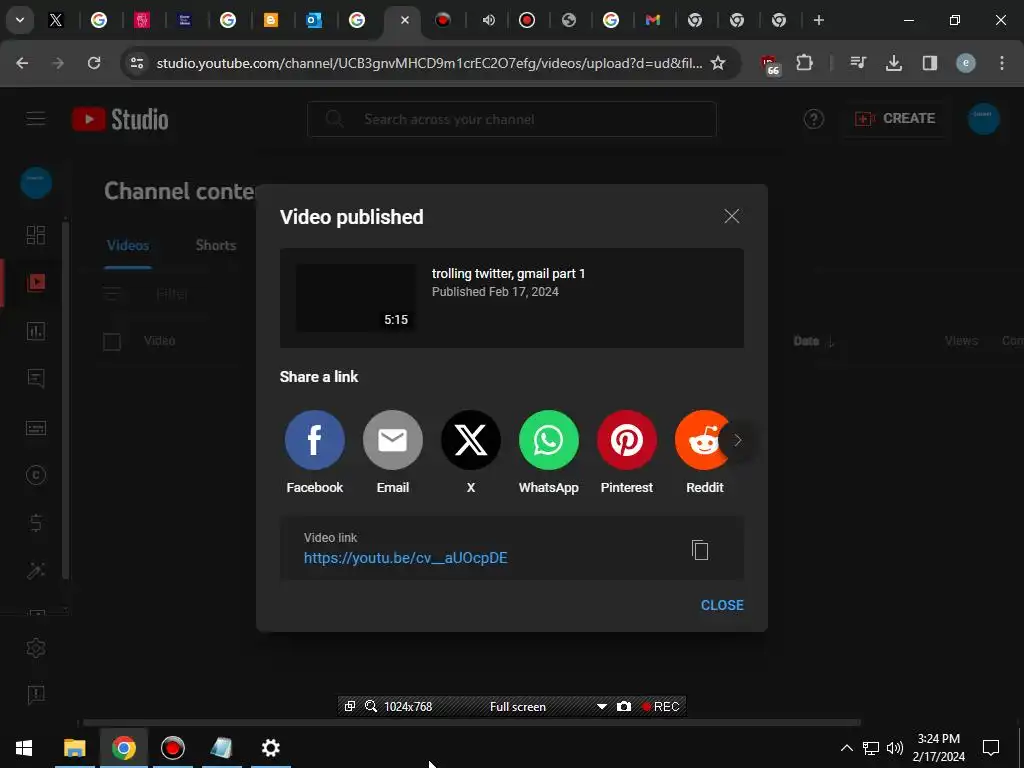
Task: Open the media controls icon
Action: (857, 63)
